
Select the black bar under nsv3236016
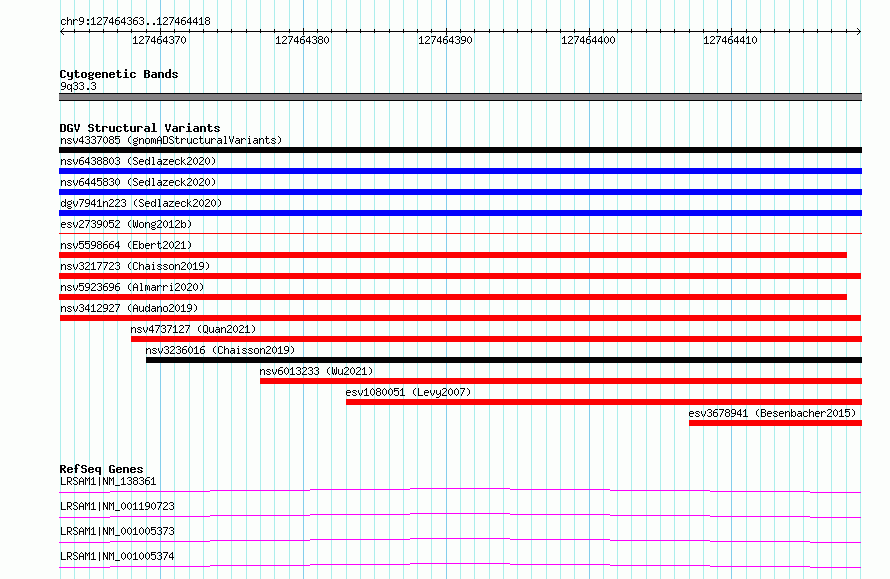504,360
